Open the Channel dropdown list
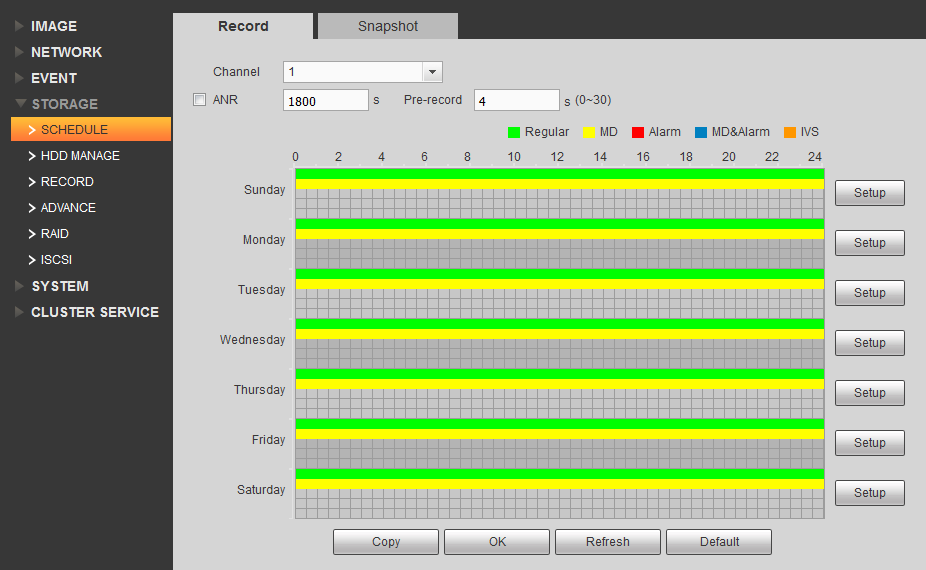 tap(432, 72)
